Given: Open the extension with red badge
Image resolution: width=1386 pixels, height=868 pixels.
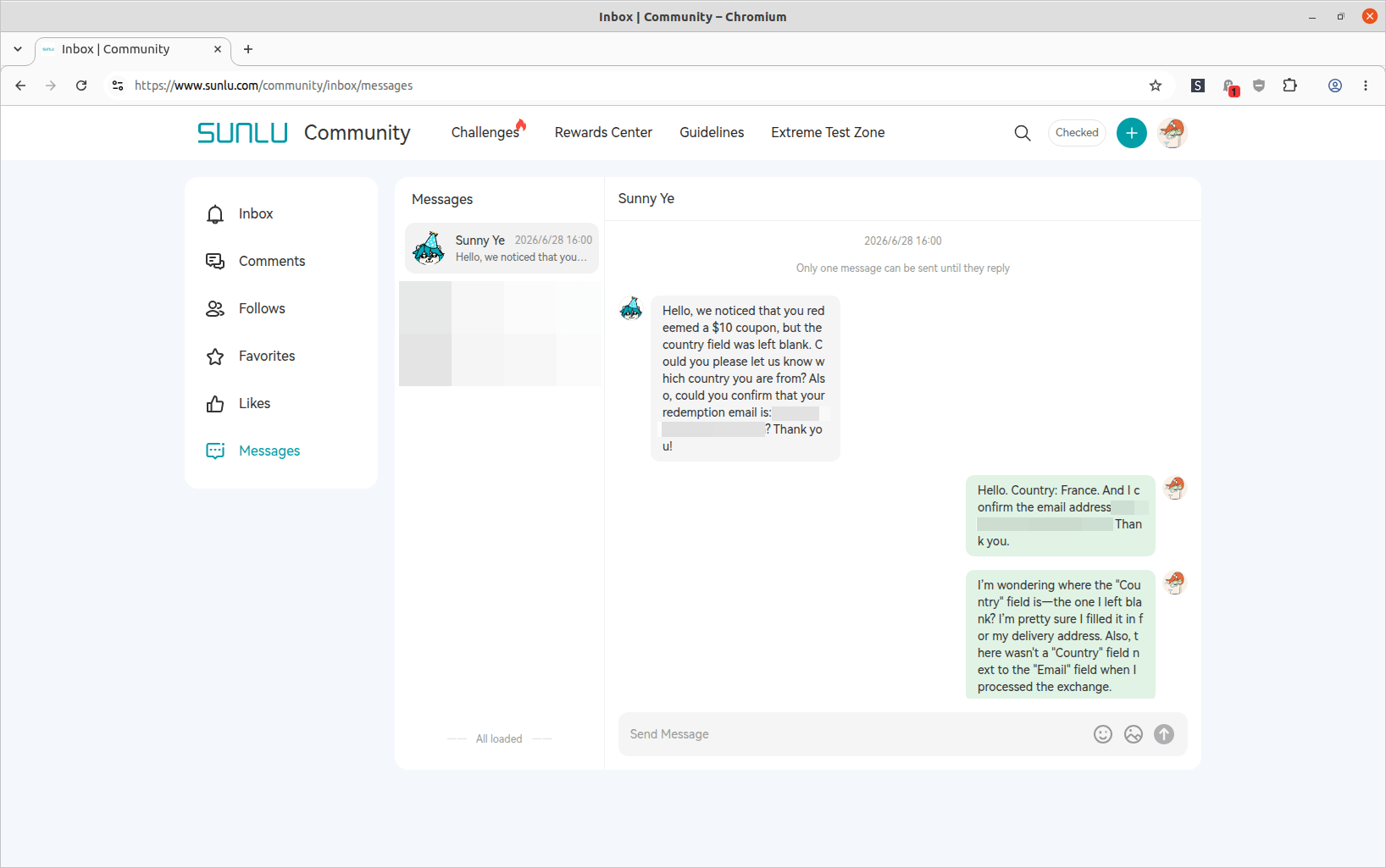Looking at the screenshot, I should click(x=1229, y=86).
